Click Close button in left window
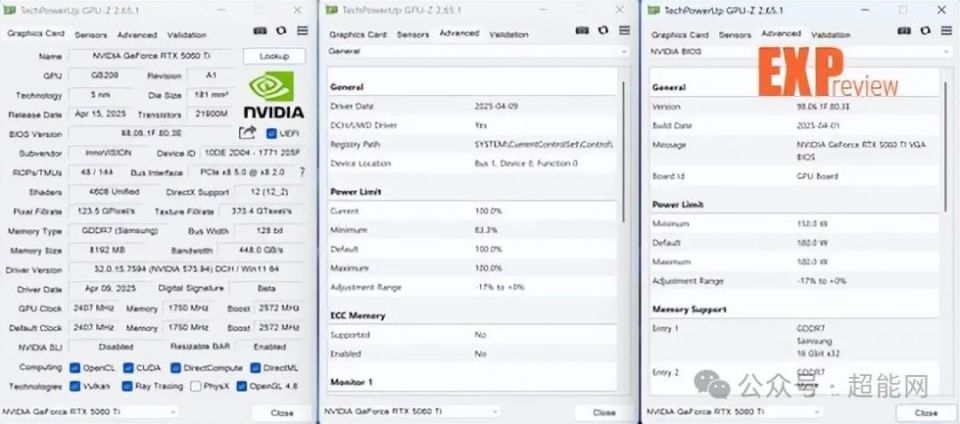The height and width of the screenshot is (424, 960). pyautogui.click(x=282, y=413)
